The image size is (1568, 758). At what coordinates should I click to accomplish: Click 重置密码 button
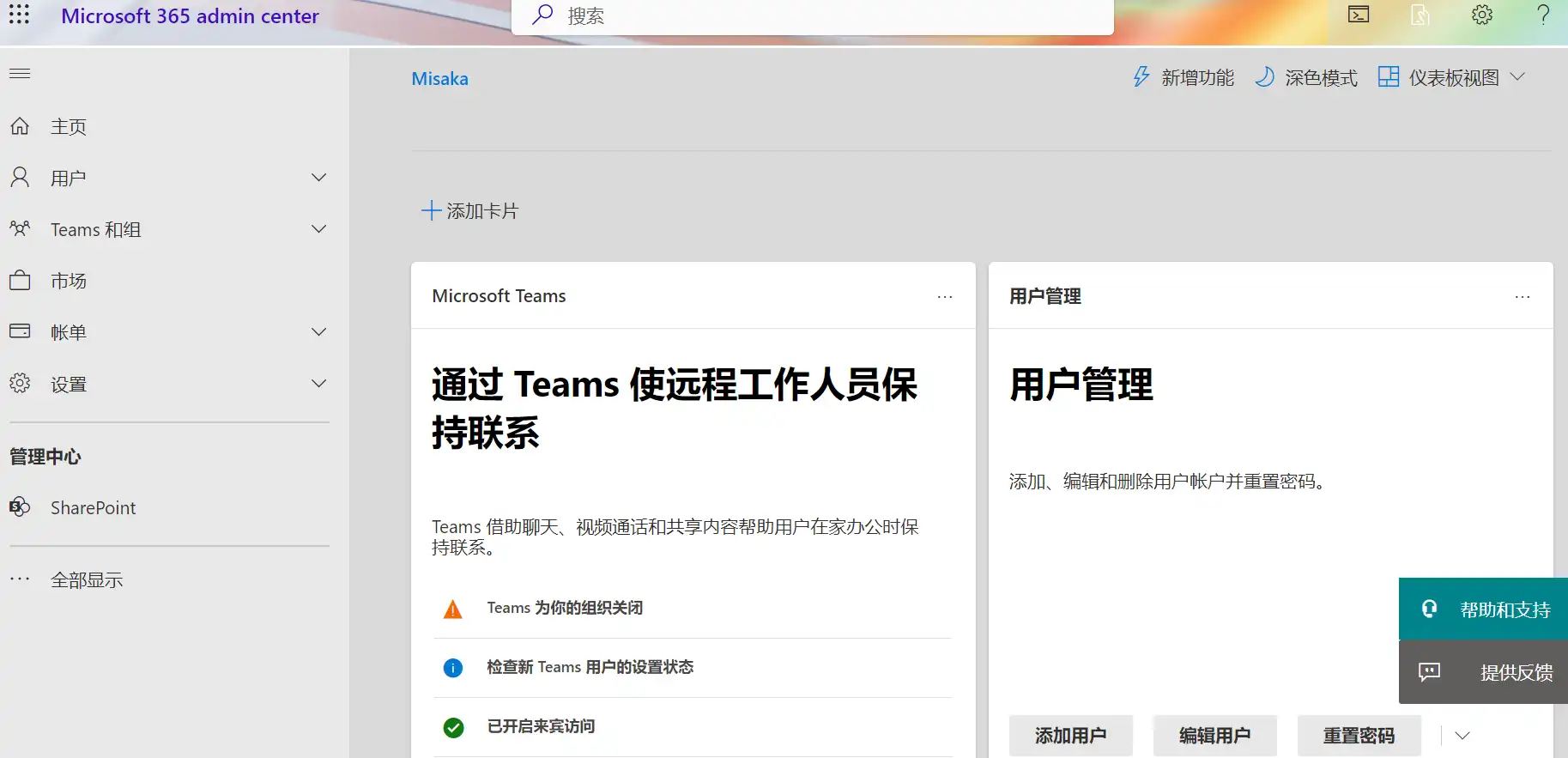[1359, 736]
